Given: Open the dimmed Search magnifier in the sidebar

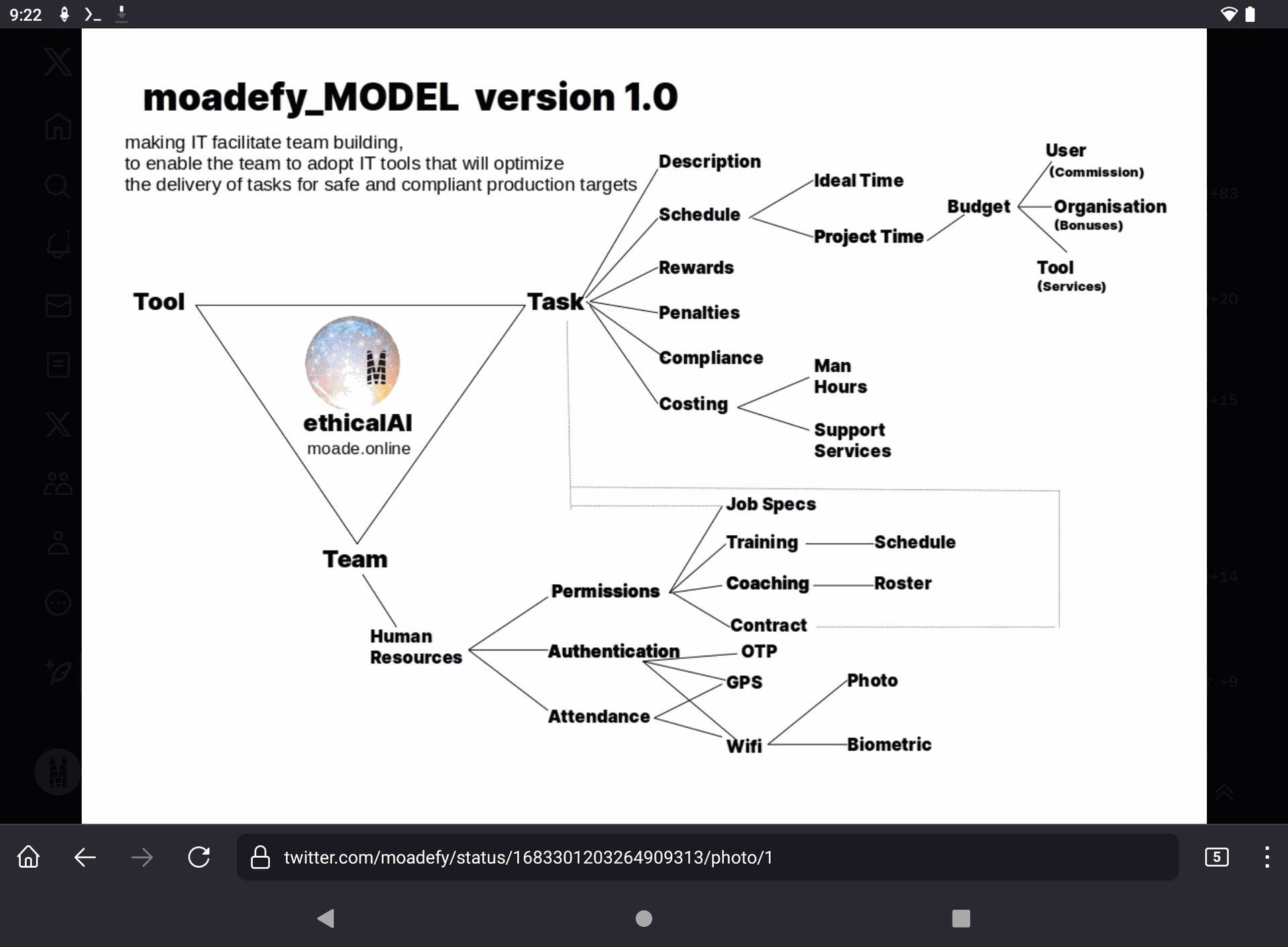Looking at the screenshot, I should tap(58, 186).
